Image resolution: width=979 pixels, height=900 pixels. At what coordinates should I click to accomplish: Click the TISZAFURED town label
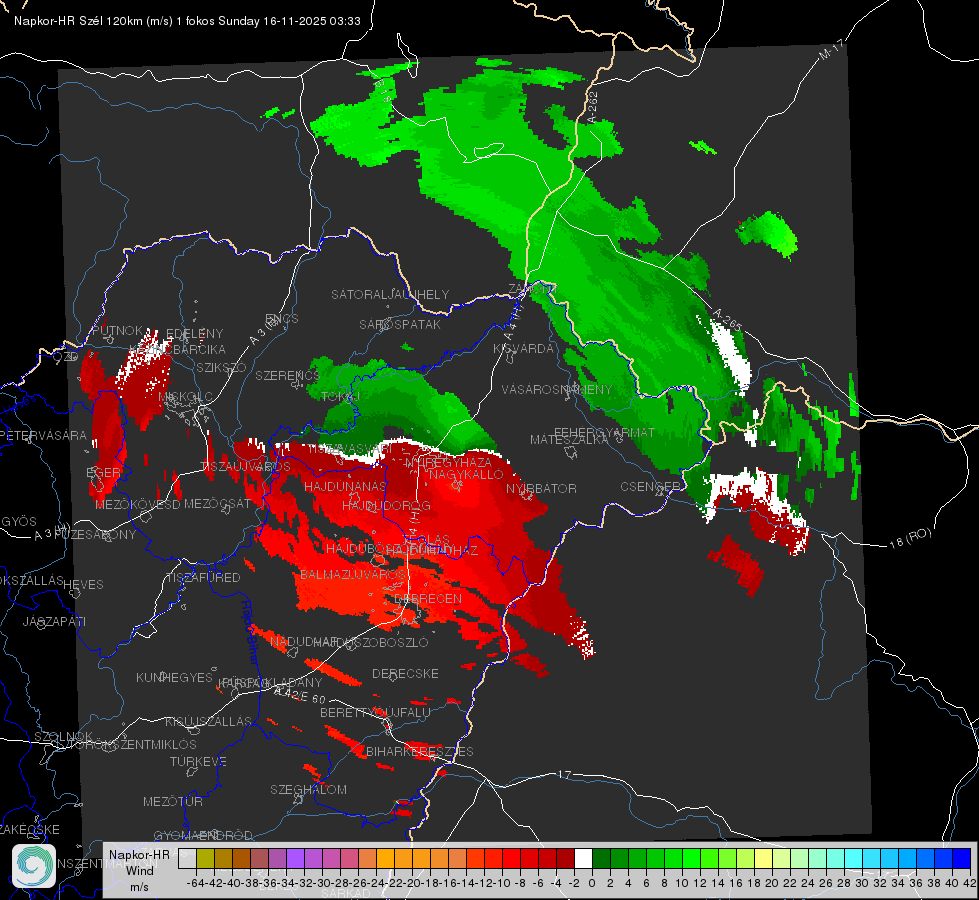203,578
